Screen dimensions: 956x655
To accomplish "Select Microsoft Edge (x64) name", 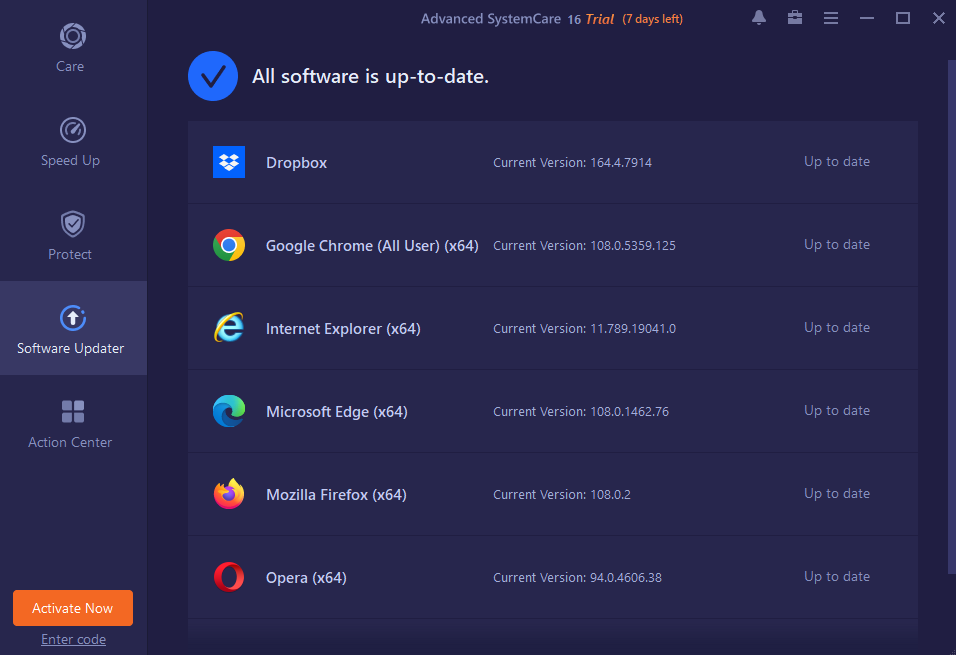I will pyautogui.click(x=337, y=412).
